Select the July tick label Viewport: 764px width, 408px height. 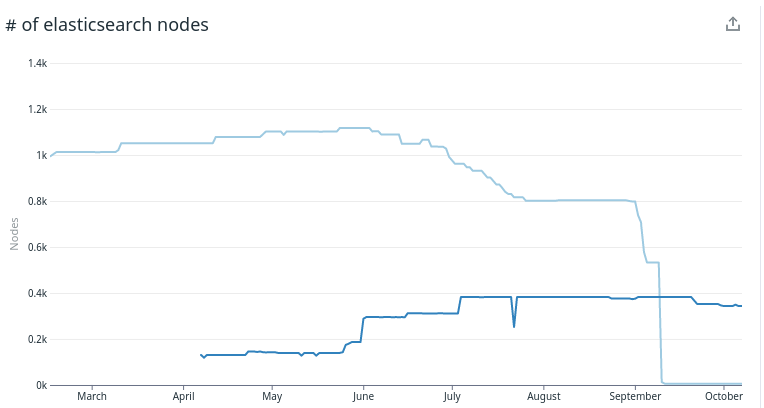tap(452, 396)
